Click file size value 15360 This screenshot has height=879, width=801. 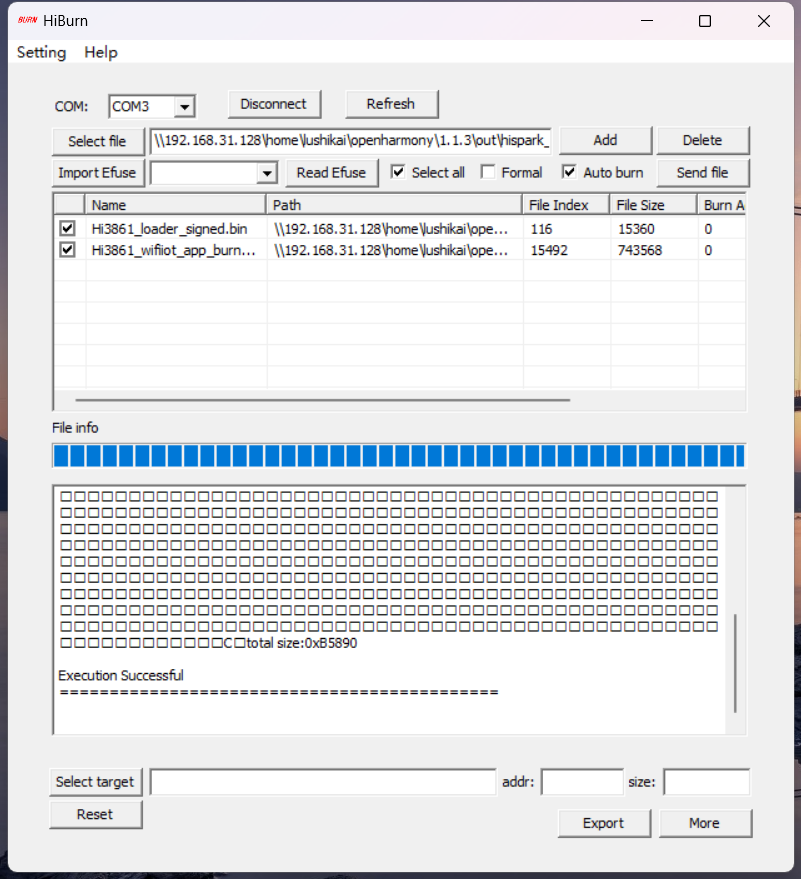click(636, 229)
